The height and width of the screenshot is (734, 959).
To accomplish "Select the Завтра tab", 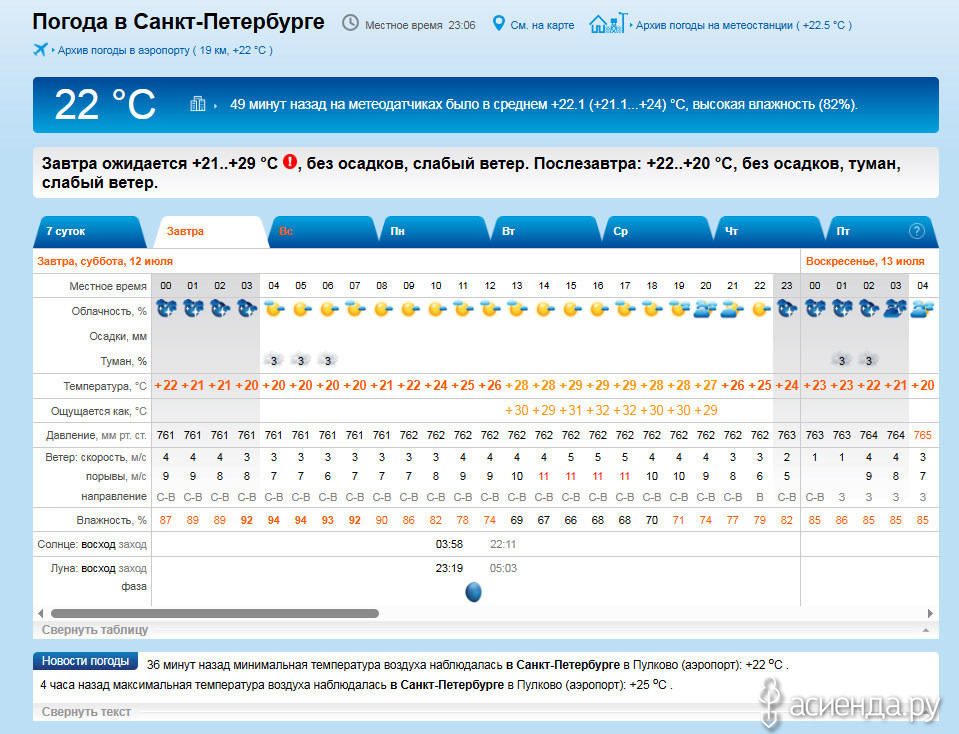I will click(x=211, y=231).
